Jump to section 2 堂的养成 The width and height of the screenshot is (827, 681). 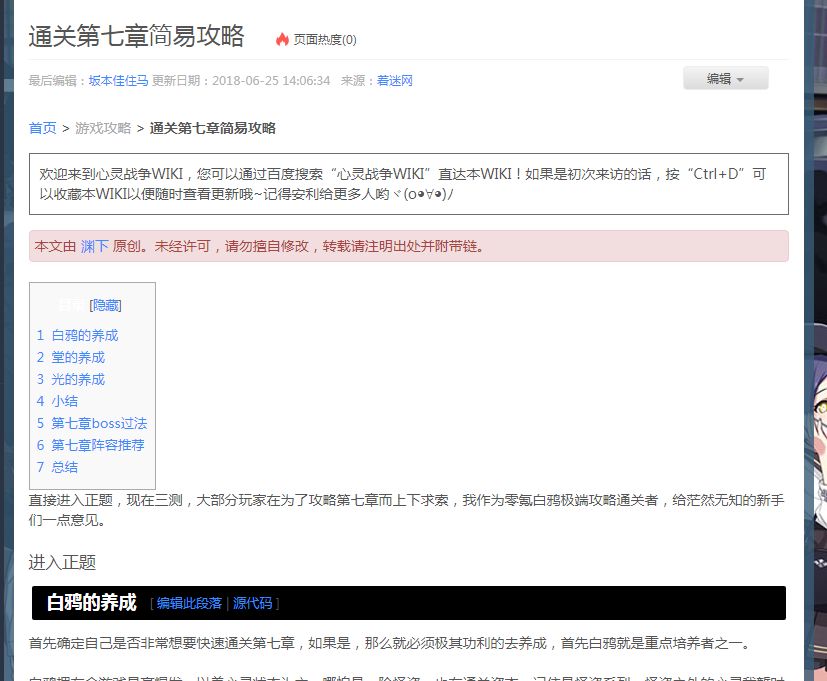coord(71,358)
